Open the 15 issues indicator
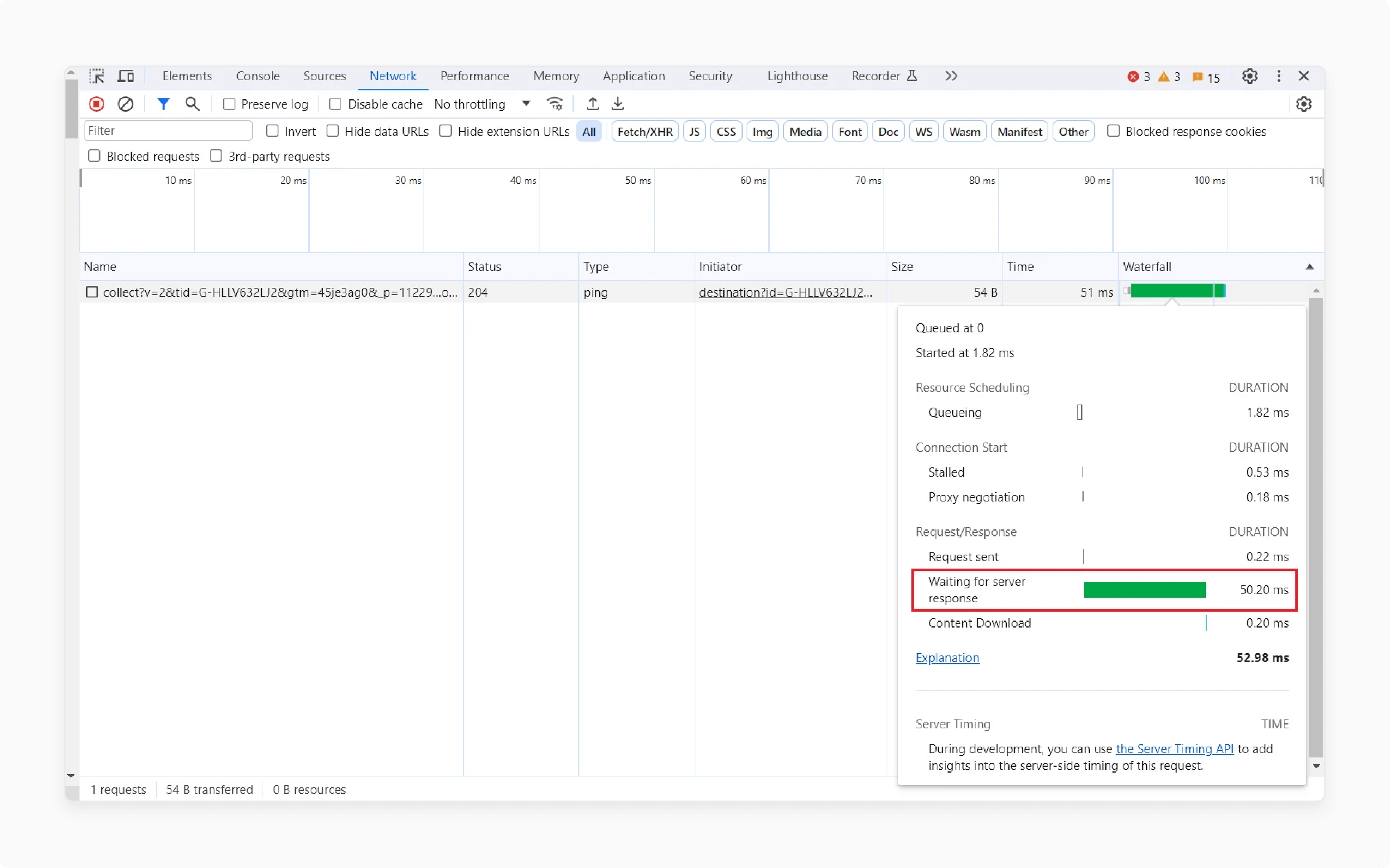 pyautogui.click(x=1206, y=77)
